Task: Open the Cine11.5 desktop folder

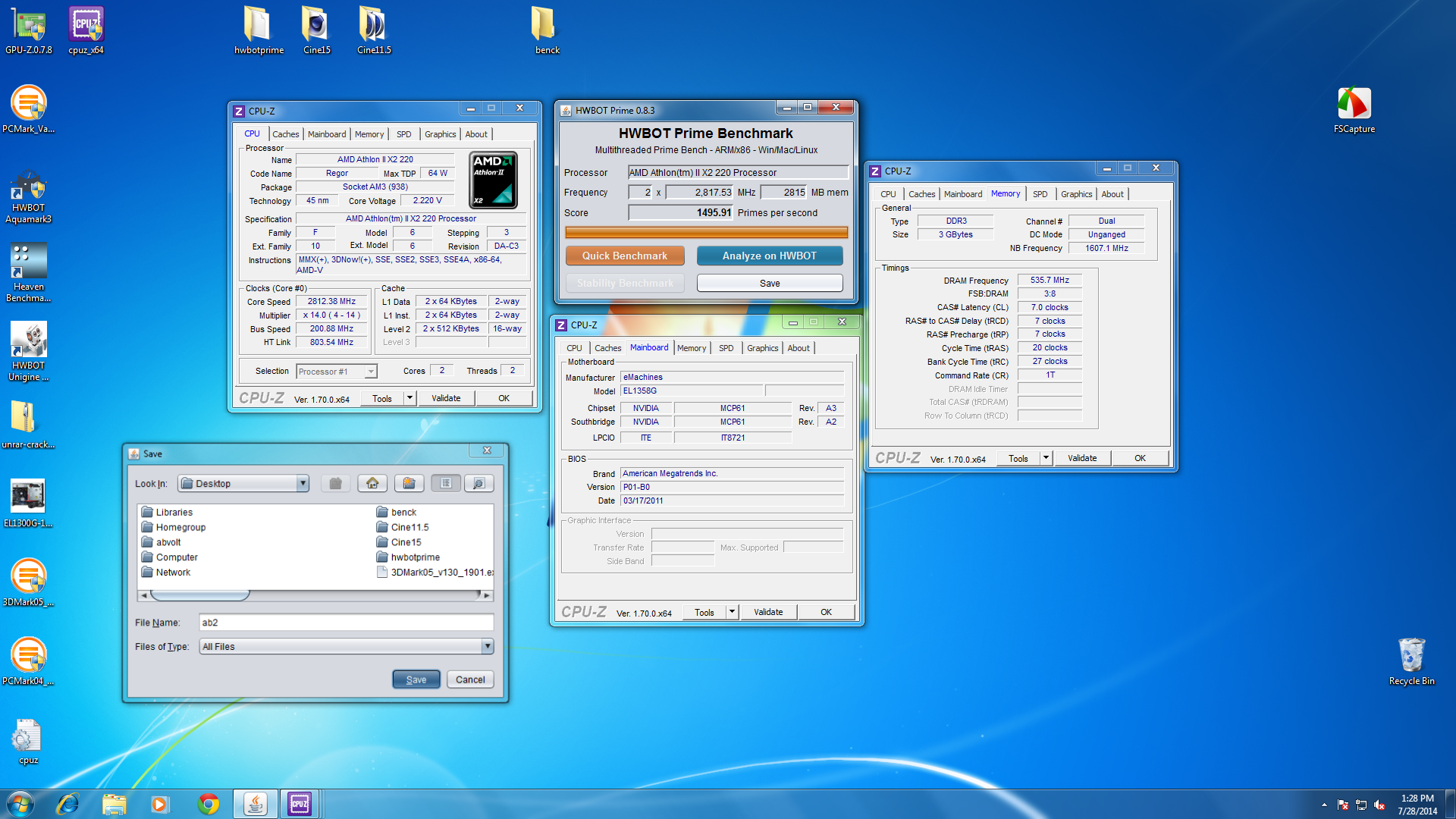Action: pos(374,30)
